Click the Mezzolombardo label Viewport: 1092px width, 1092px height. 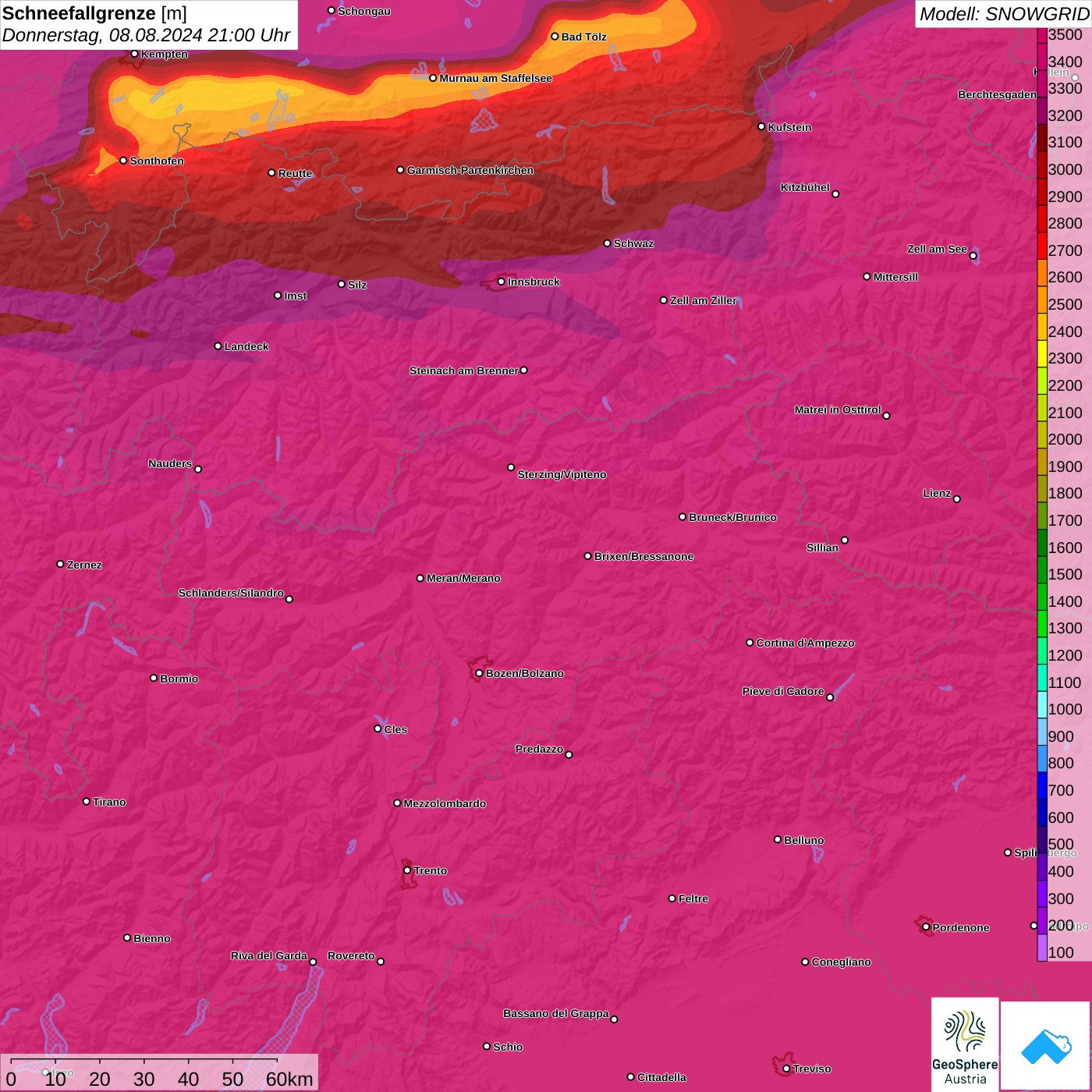point(445,803)
